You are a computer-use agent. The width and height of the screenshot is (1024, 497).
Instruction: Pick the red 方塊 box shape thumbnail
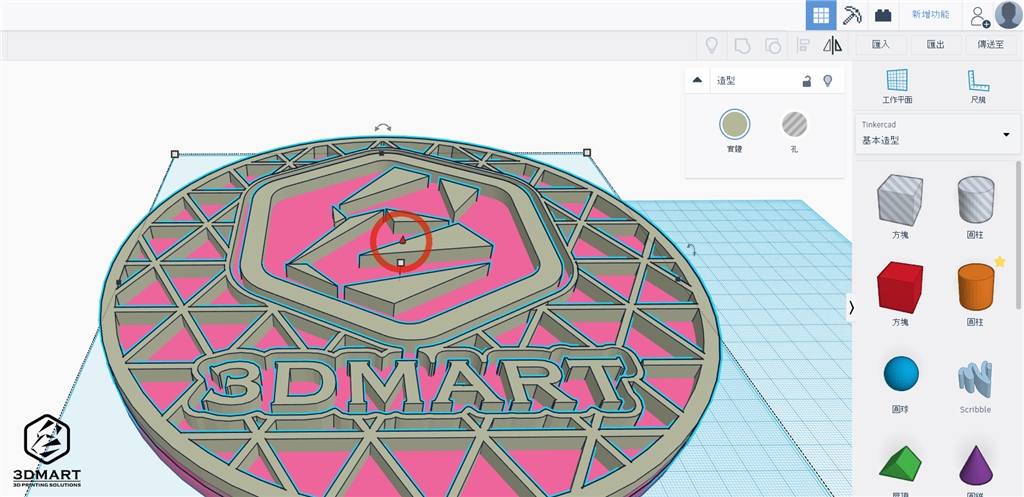pyautogui.click(x=899, y=289)
